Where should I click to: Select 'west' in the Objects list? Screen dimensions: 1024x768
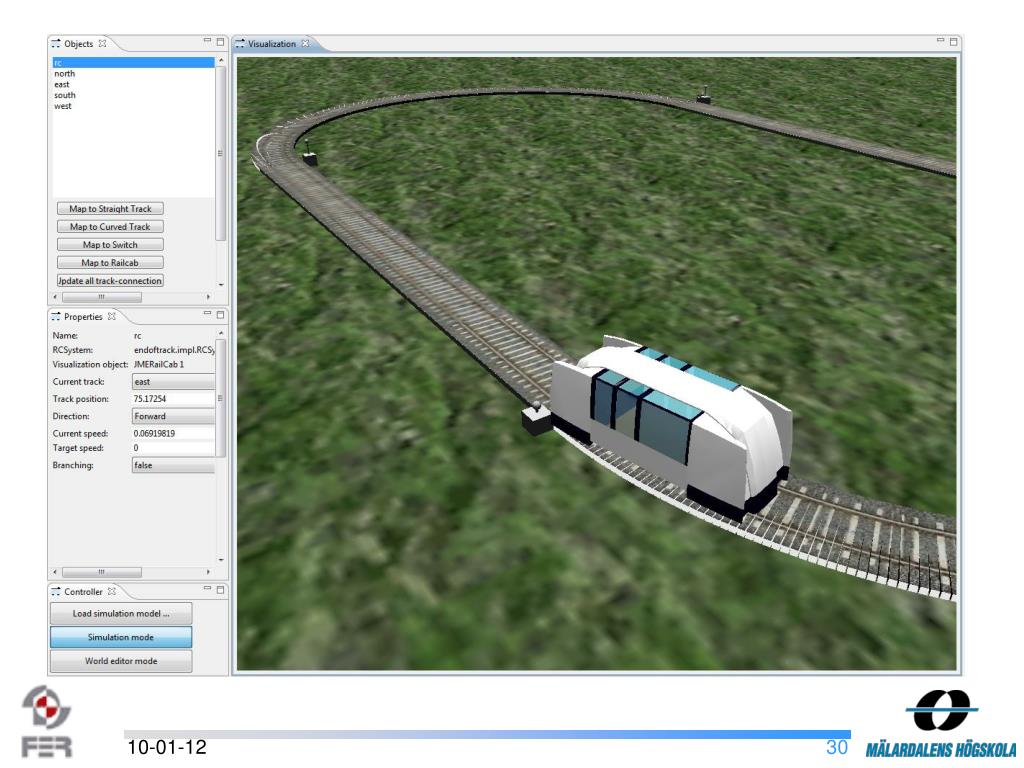[x=63, y=106]
